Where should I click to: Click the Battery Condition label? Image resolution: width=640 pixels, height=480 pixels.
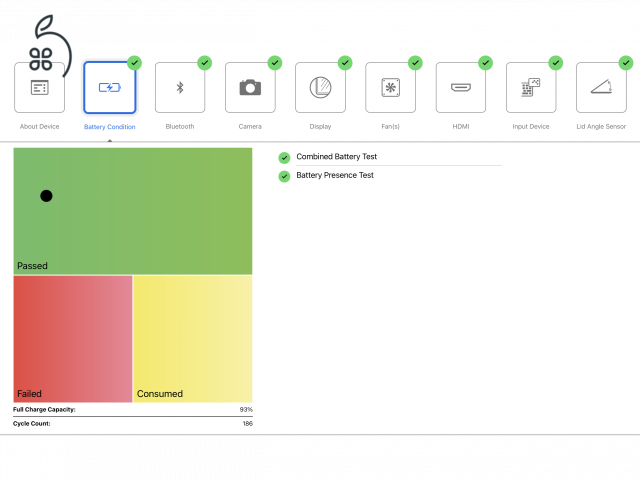click(110, 127)
